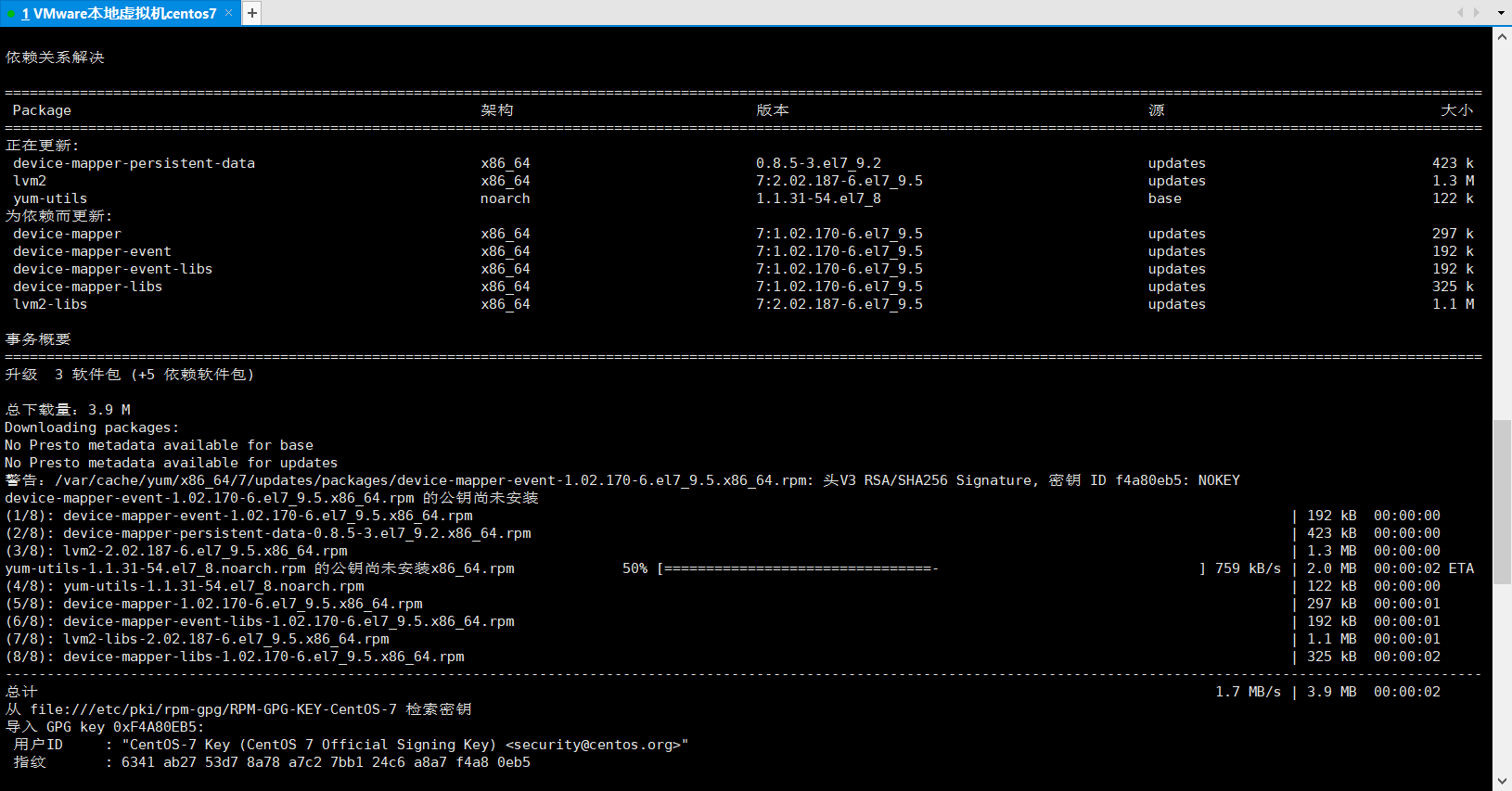Click the 1.3 M size value
1512x791 pixels.
[x=1454, y=181]
